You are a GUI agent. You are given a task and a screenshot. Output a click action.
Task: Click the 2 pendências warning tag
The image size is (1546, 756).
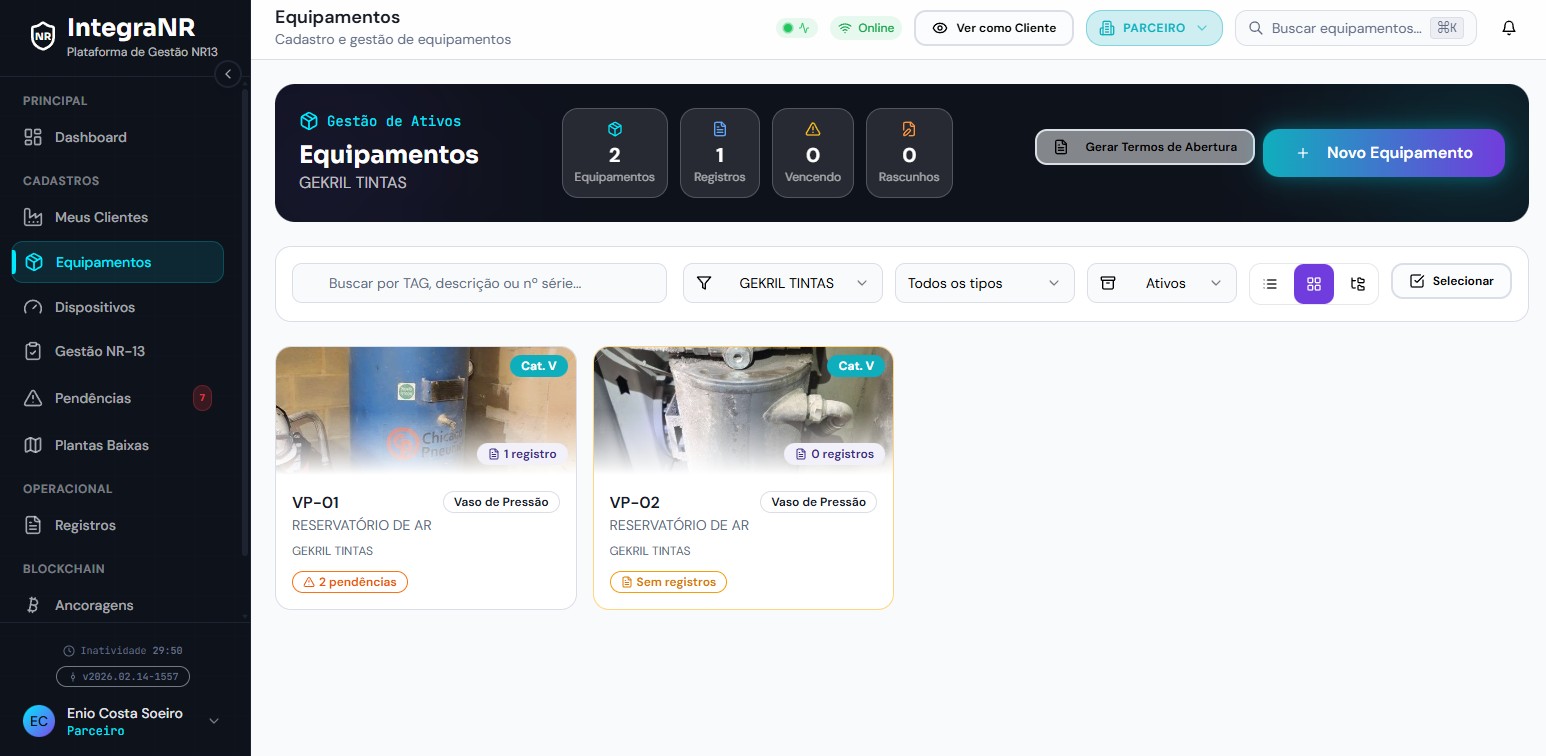click(x=350, y=582)
